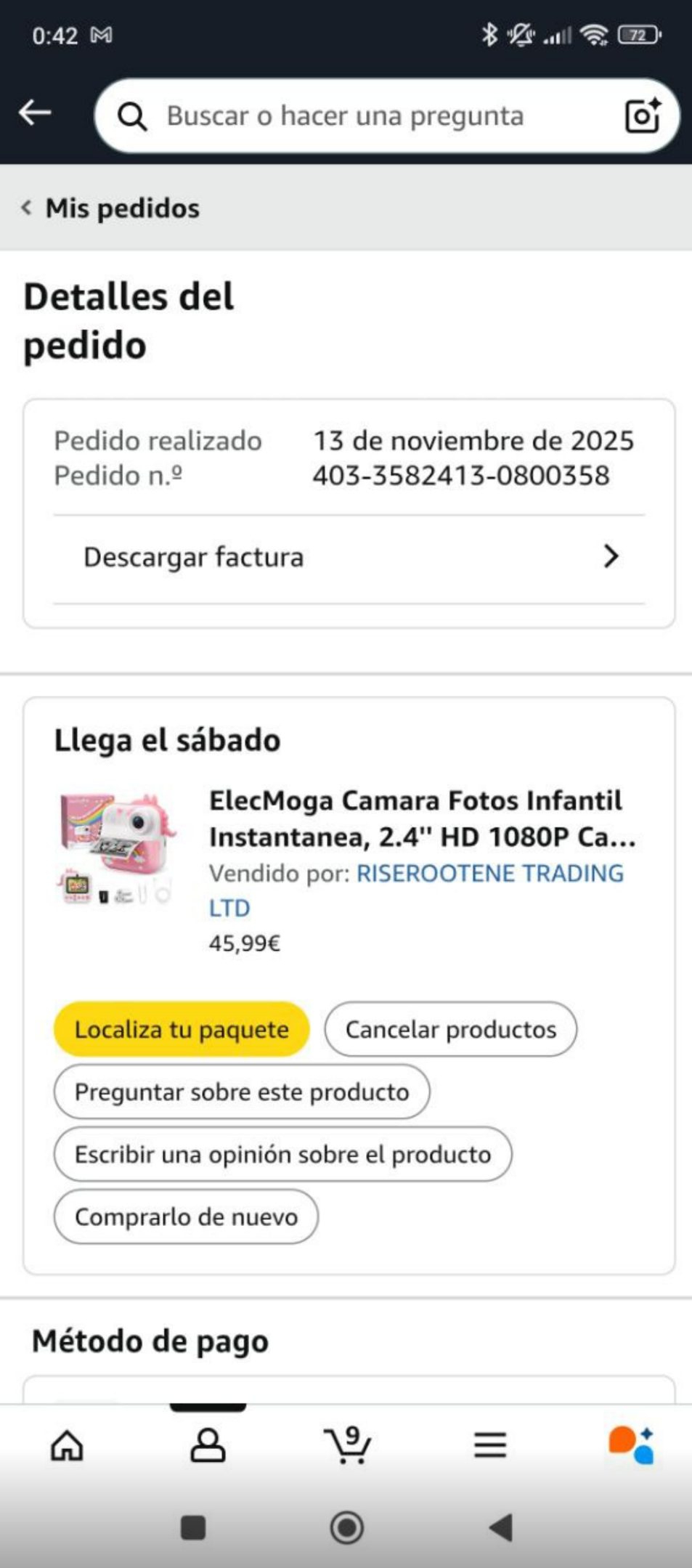The width and height of the screenshot is (692, 1568).
Task: Open the hamburger menu tab
Action: click(490, 1445)
